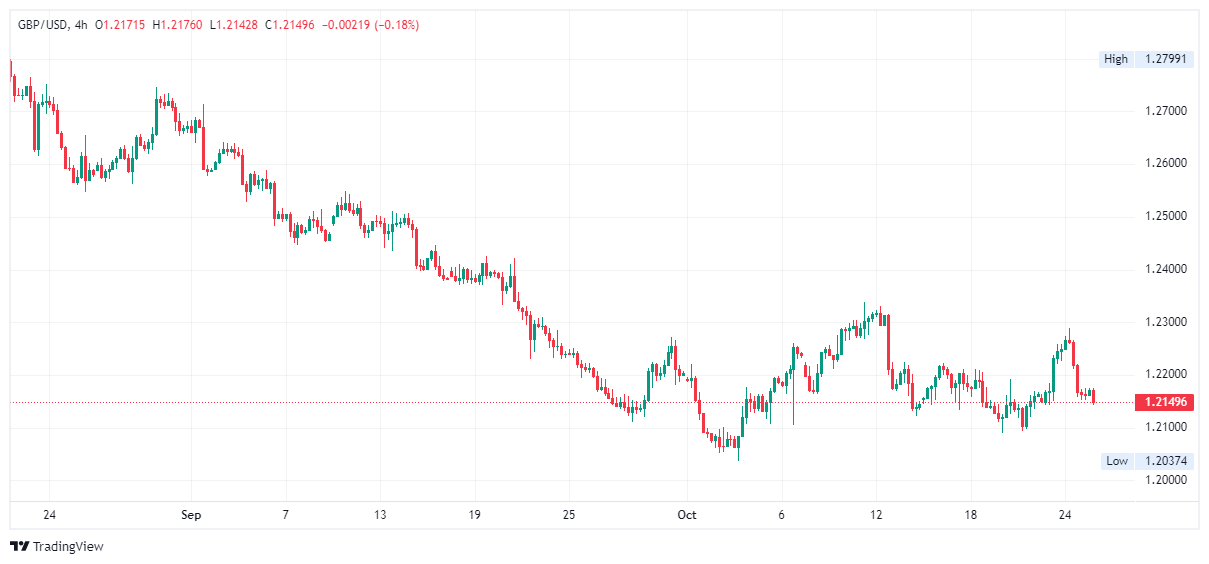Click the Sep marker on the time axis

[x=191, y=515]
